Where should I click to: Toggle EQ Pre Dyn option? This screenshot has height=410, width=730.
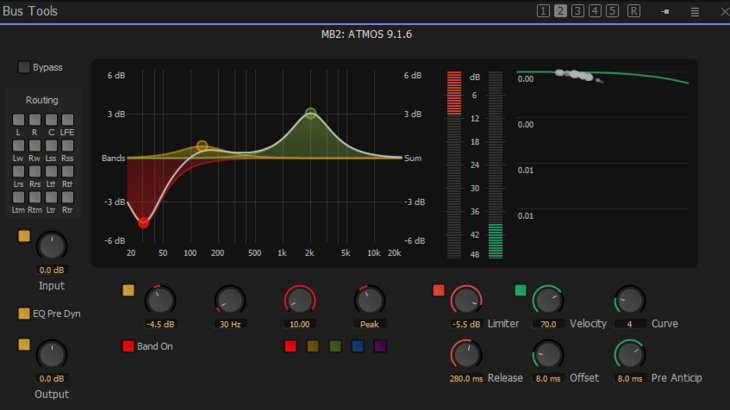point(24,314)
